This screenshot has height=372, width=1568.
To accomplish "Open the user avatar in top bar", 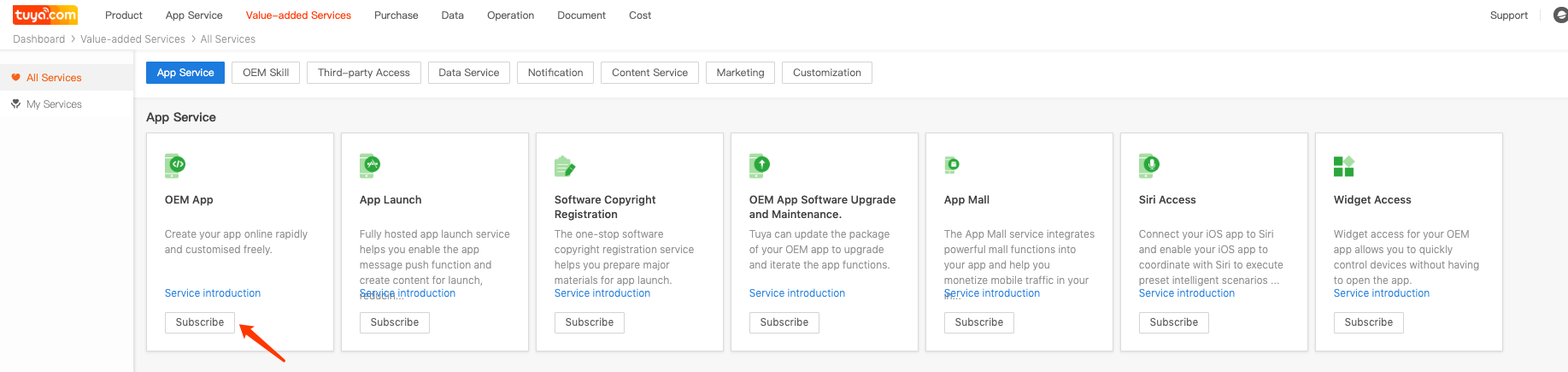I will coord(1560,15).
